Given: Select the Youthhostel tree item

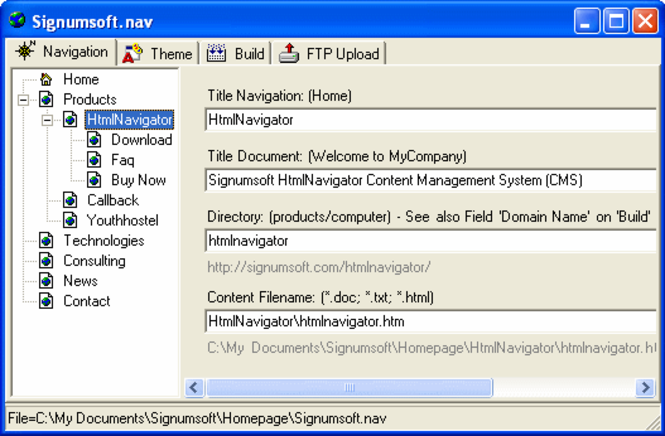Looking at the screenshot, I should tap(123, 220).
